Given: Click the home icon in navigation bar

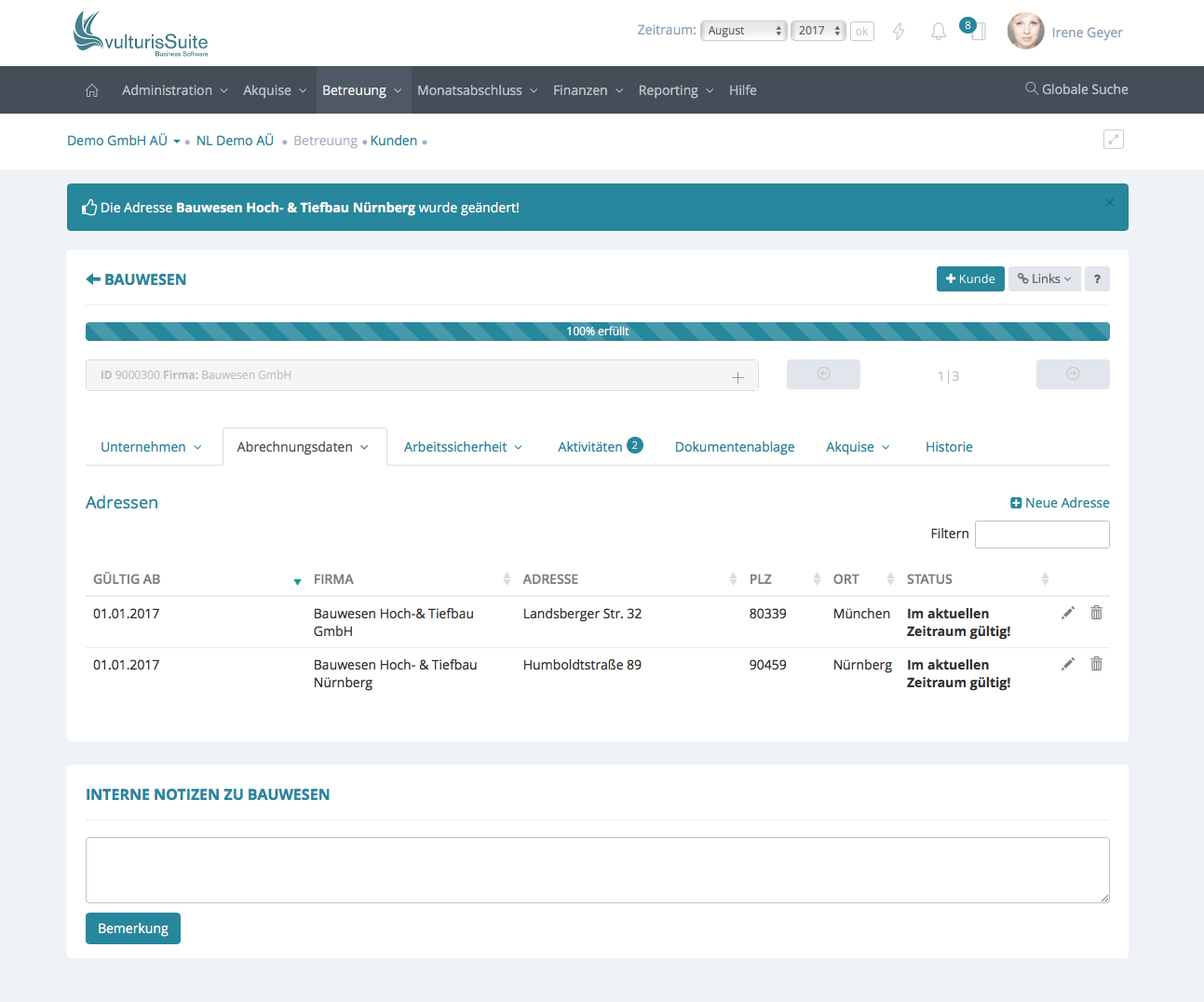Looking at the screenshot, I should (x=91, y=90).
